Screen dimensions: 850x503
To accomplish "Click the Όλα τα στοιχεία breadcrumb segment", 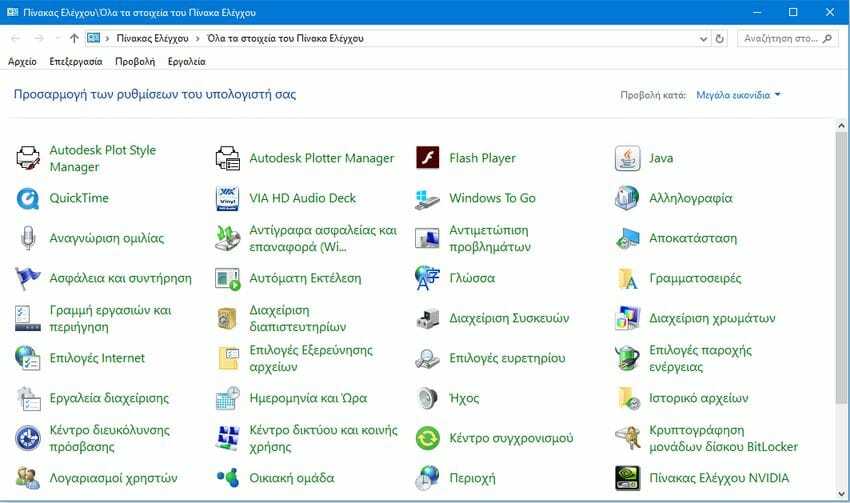I will (285, 38).
